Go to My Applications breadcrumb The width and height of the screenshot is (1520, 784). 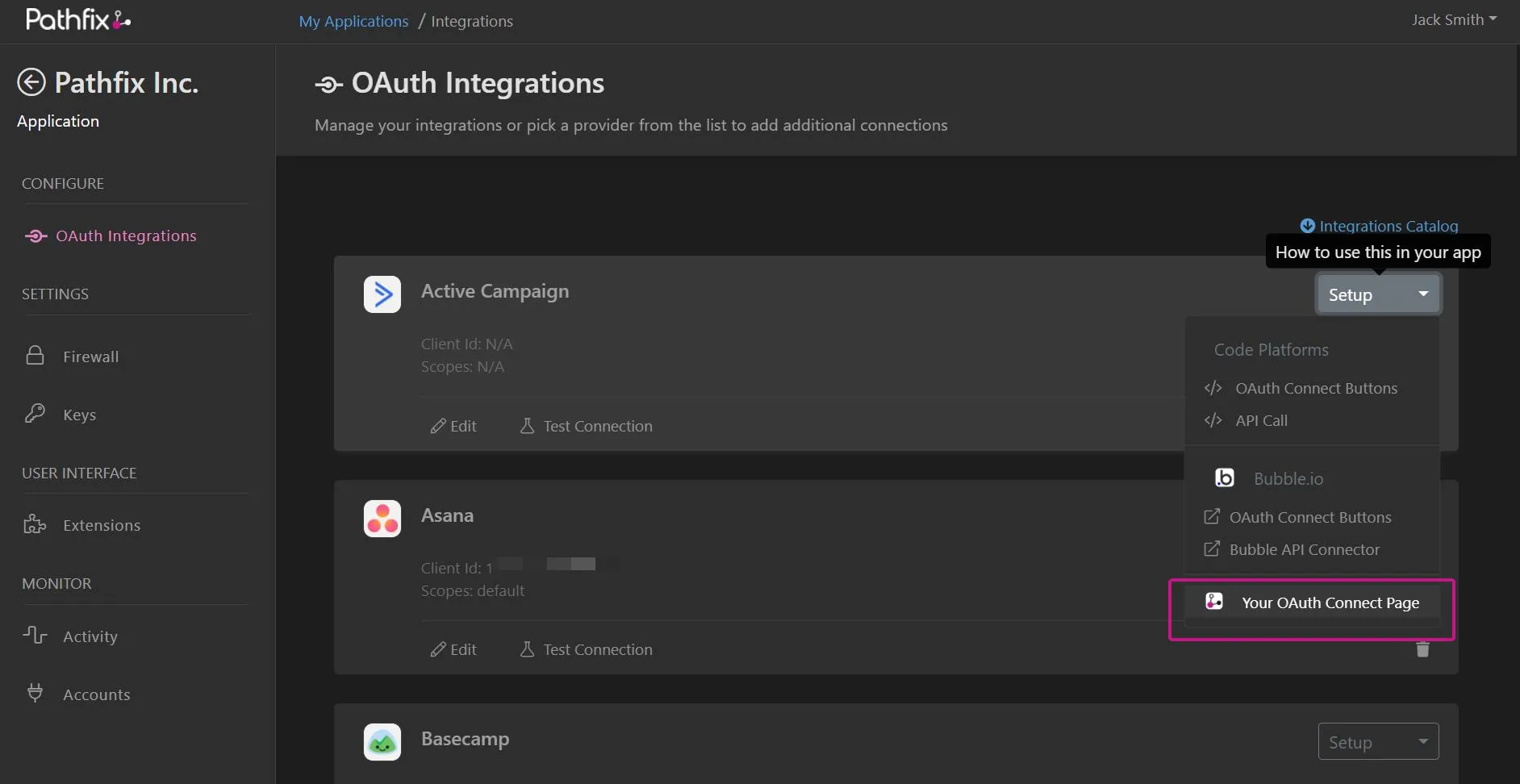353,21
